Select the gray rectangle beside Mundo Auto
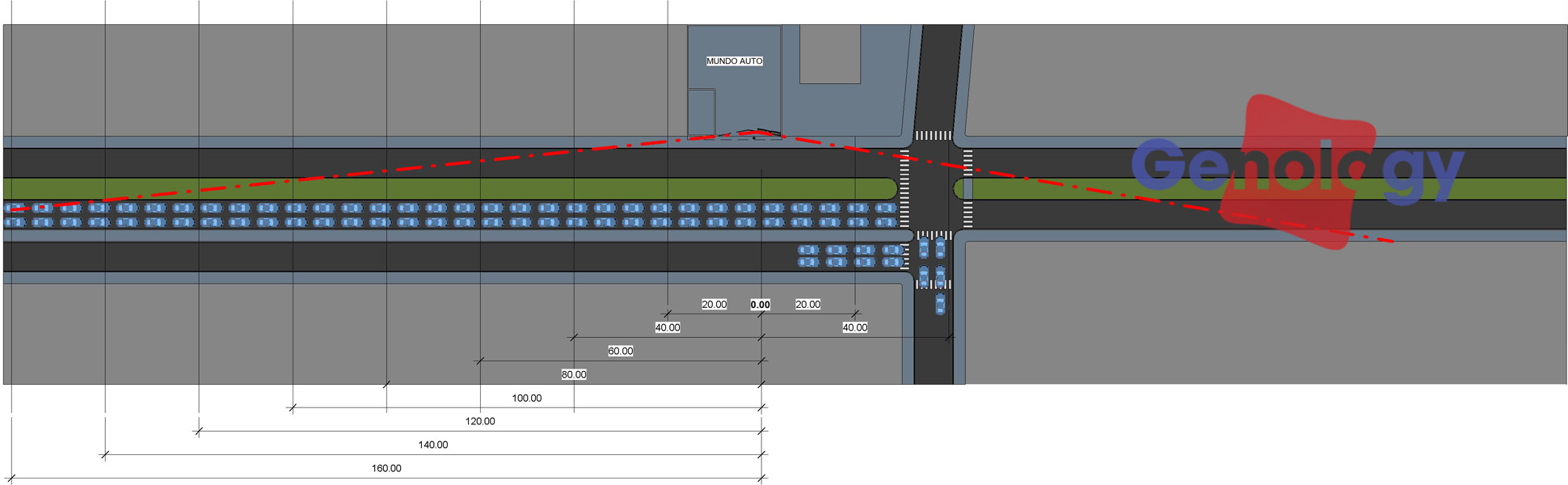Image resolution: width=1568 pixels, height=485 pixels. 829,54
